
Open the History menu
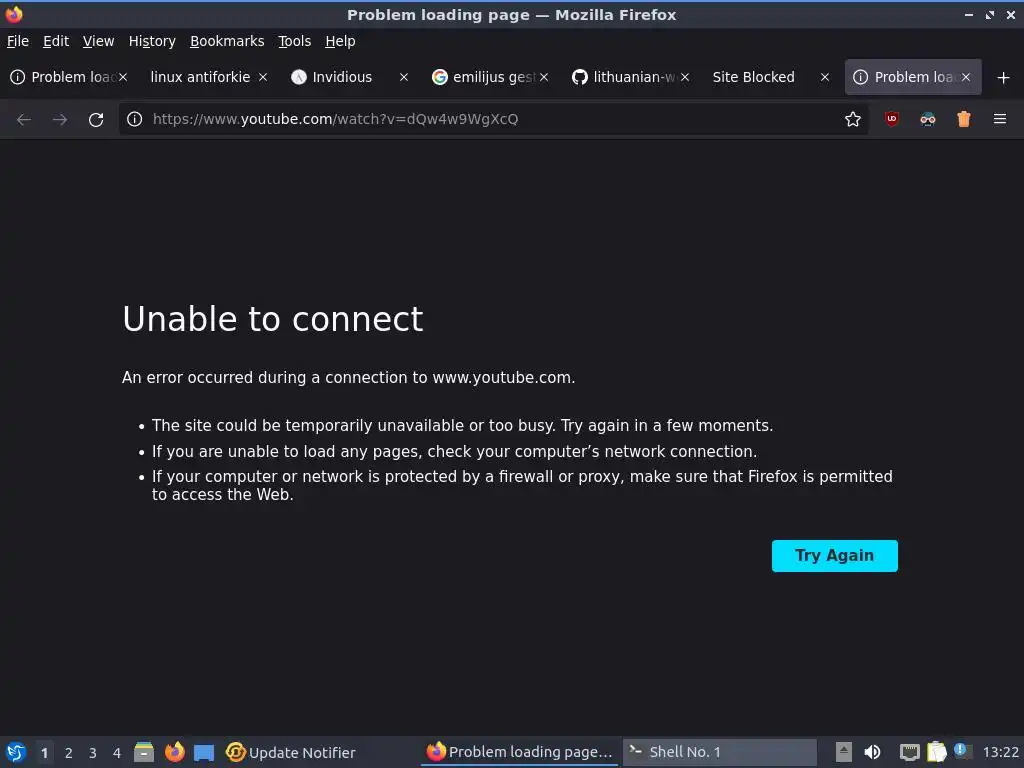pyautogui.click(x=152, y=41)
